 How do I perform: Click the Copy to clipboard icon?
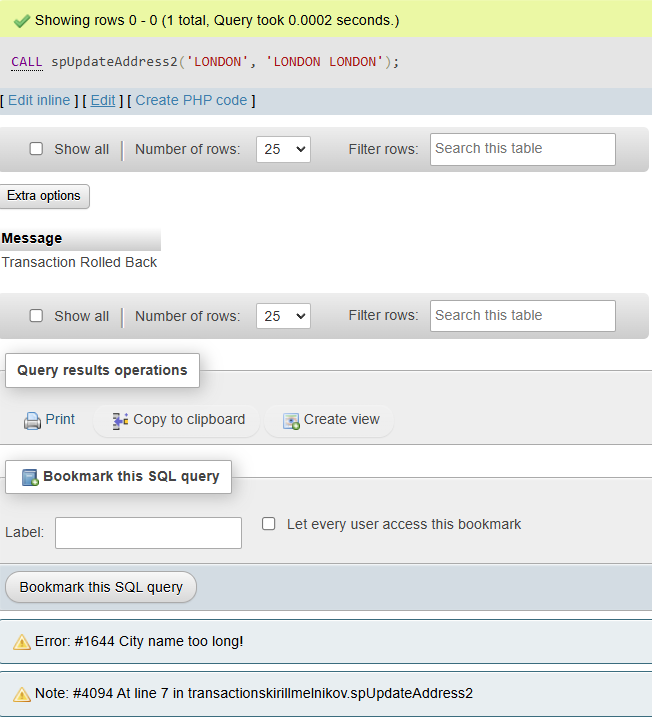pos(120,421)
